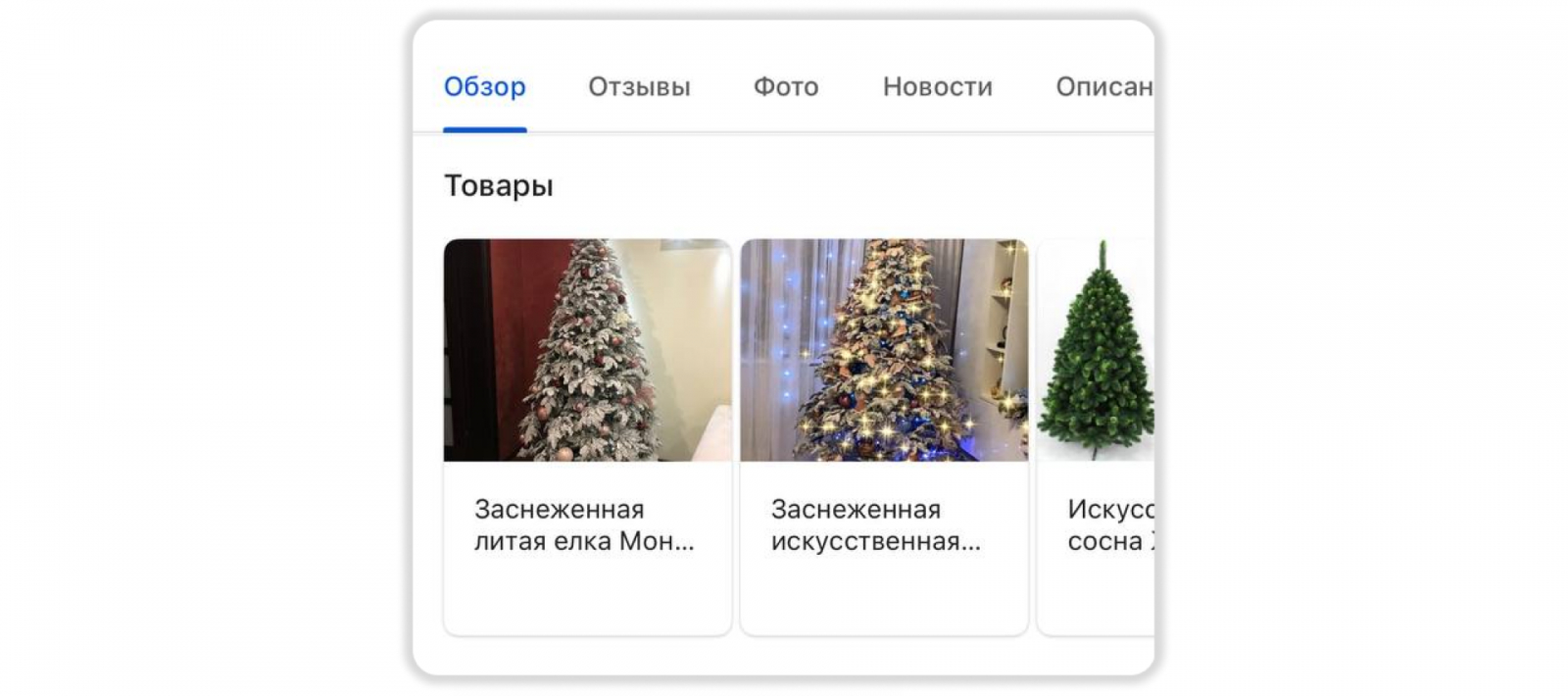This screenshot has width=1568, height=696.
Task: Click the blue garland lights in the second photo
Action: [779, 333]
